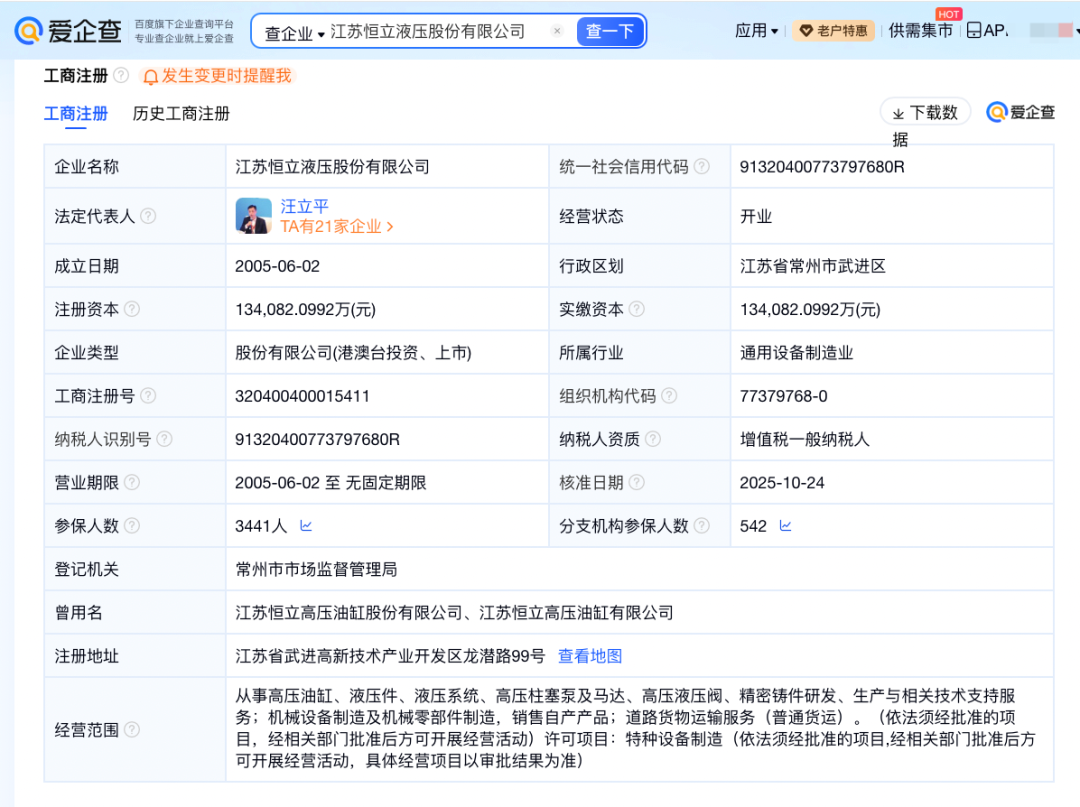Clear the search box with X icon
The image size is (1080, 807).
(557, 31)
